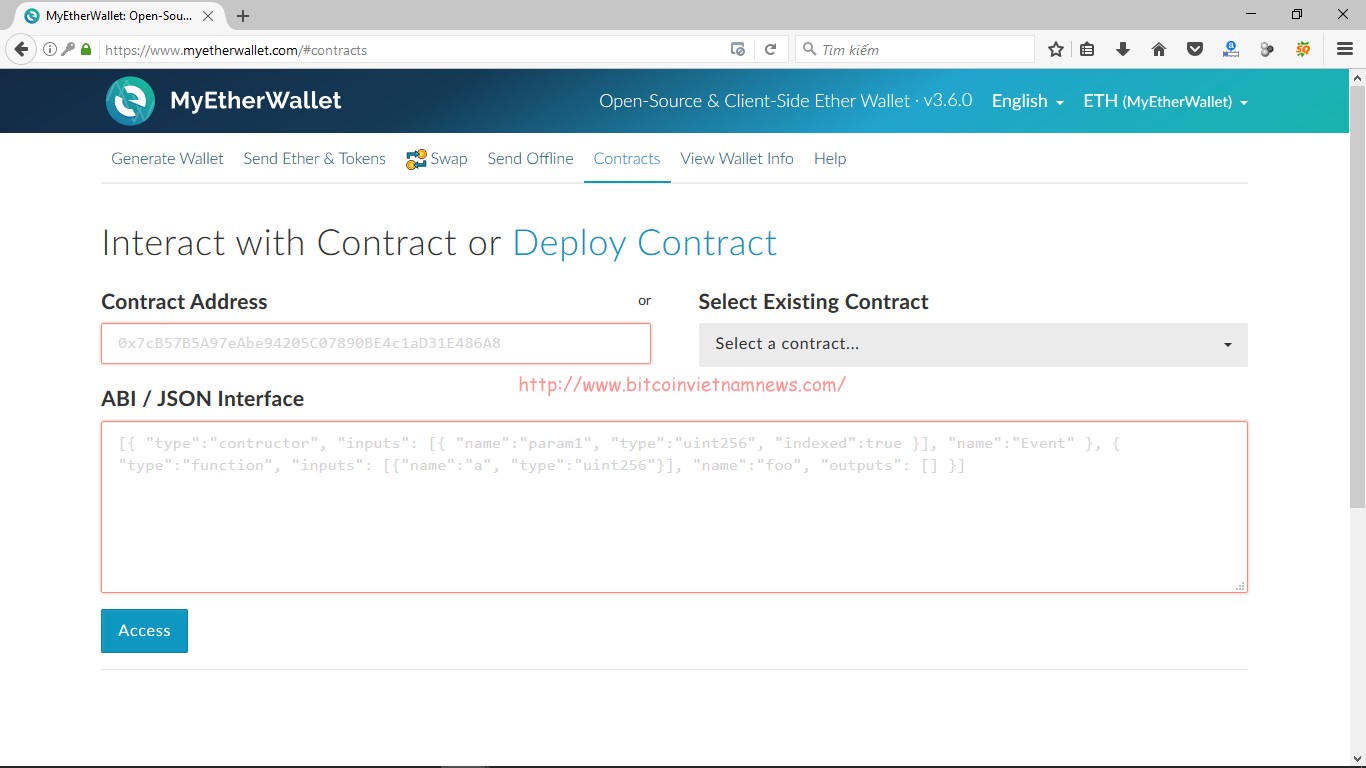
Task: Click the Swap colored arrows icon
Action: pyautogui.click(x=416, y=159)
